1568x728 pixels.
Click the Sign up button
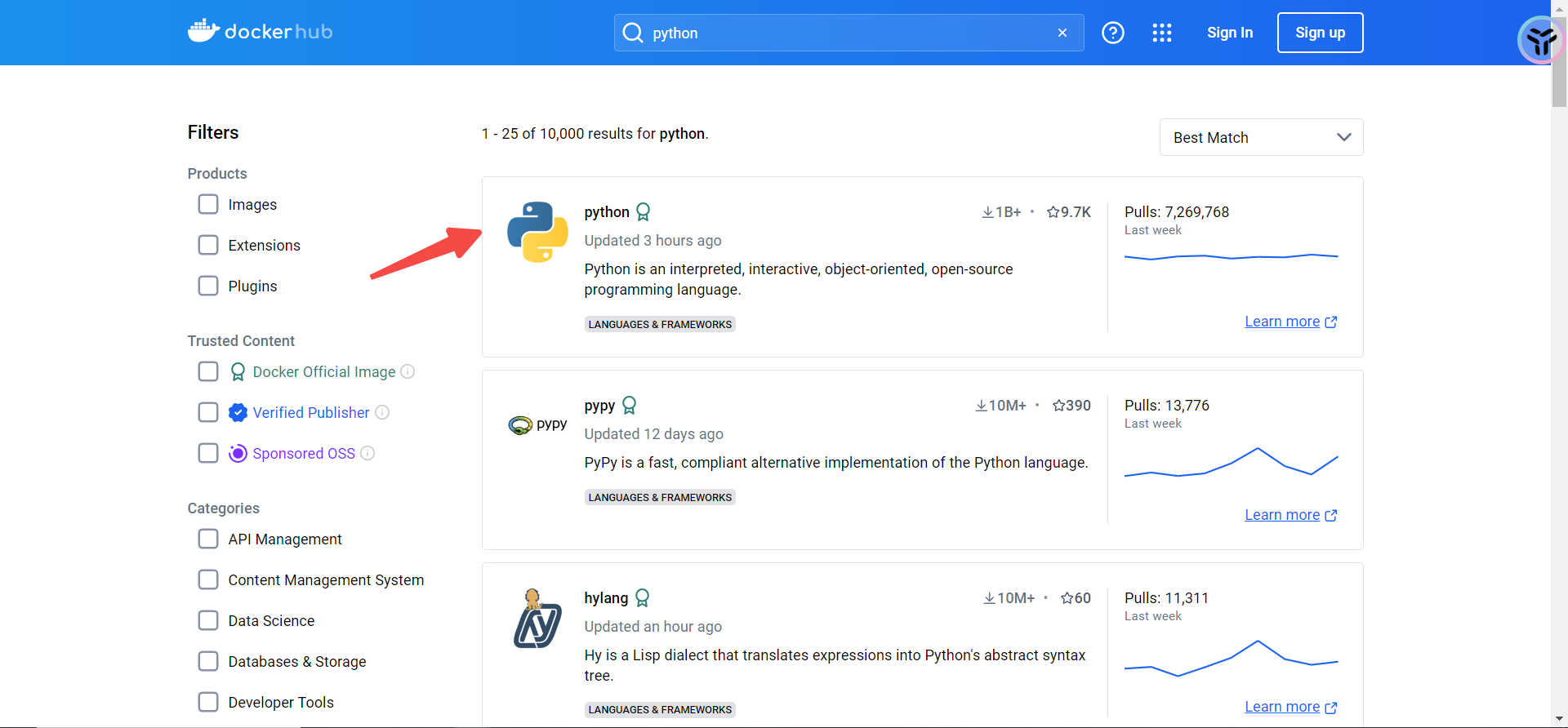1320,33
